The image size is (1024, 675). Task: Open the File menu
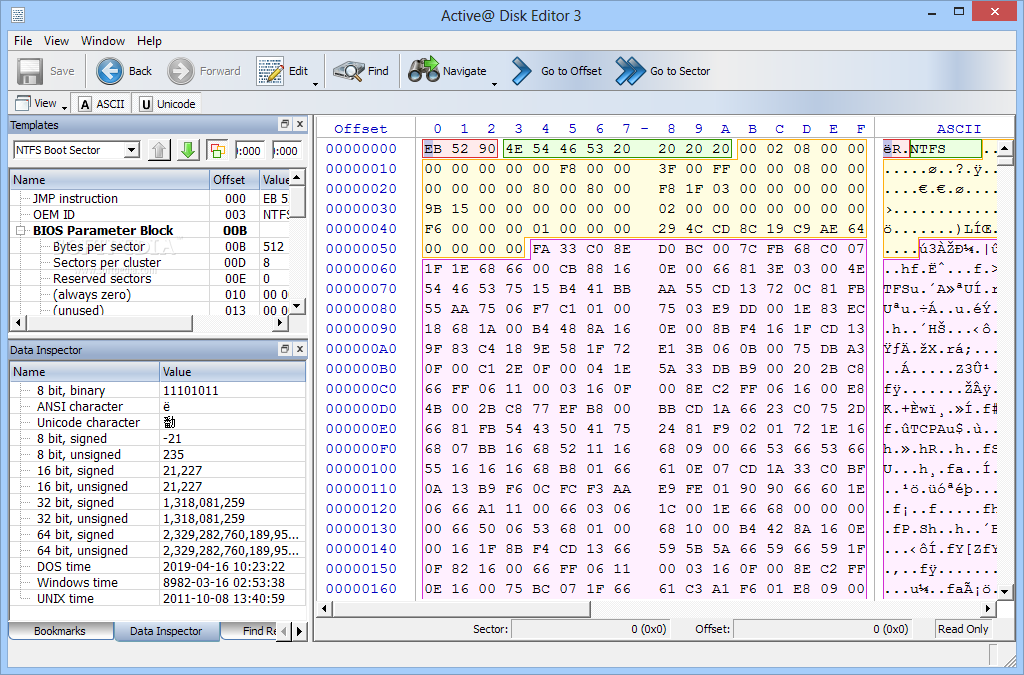(x=23, y=40)
